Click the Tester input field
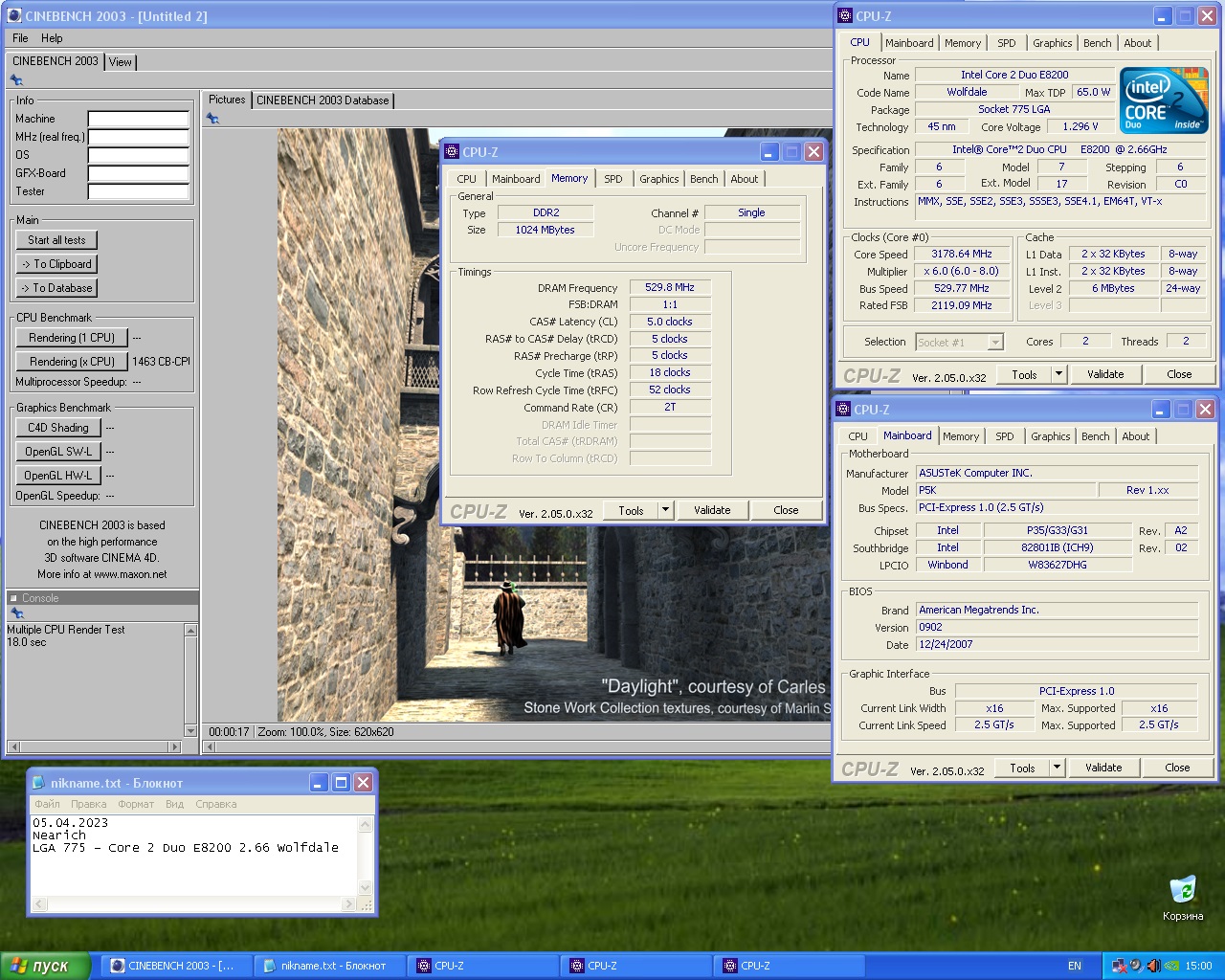The height and width of the screenshot is (980, 1225). [x=139, y=191]
